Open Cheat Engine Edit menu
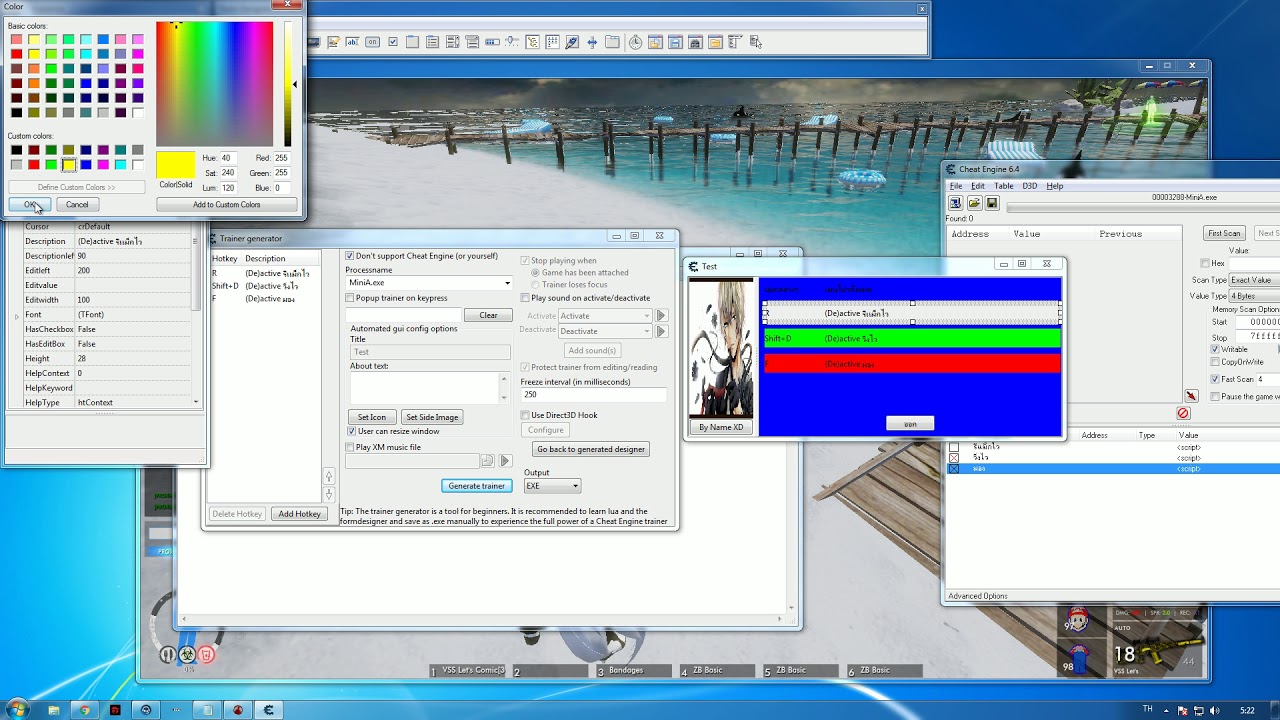 pos(978,186)
